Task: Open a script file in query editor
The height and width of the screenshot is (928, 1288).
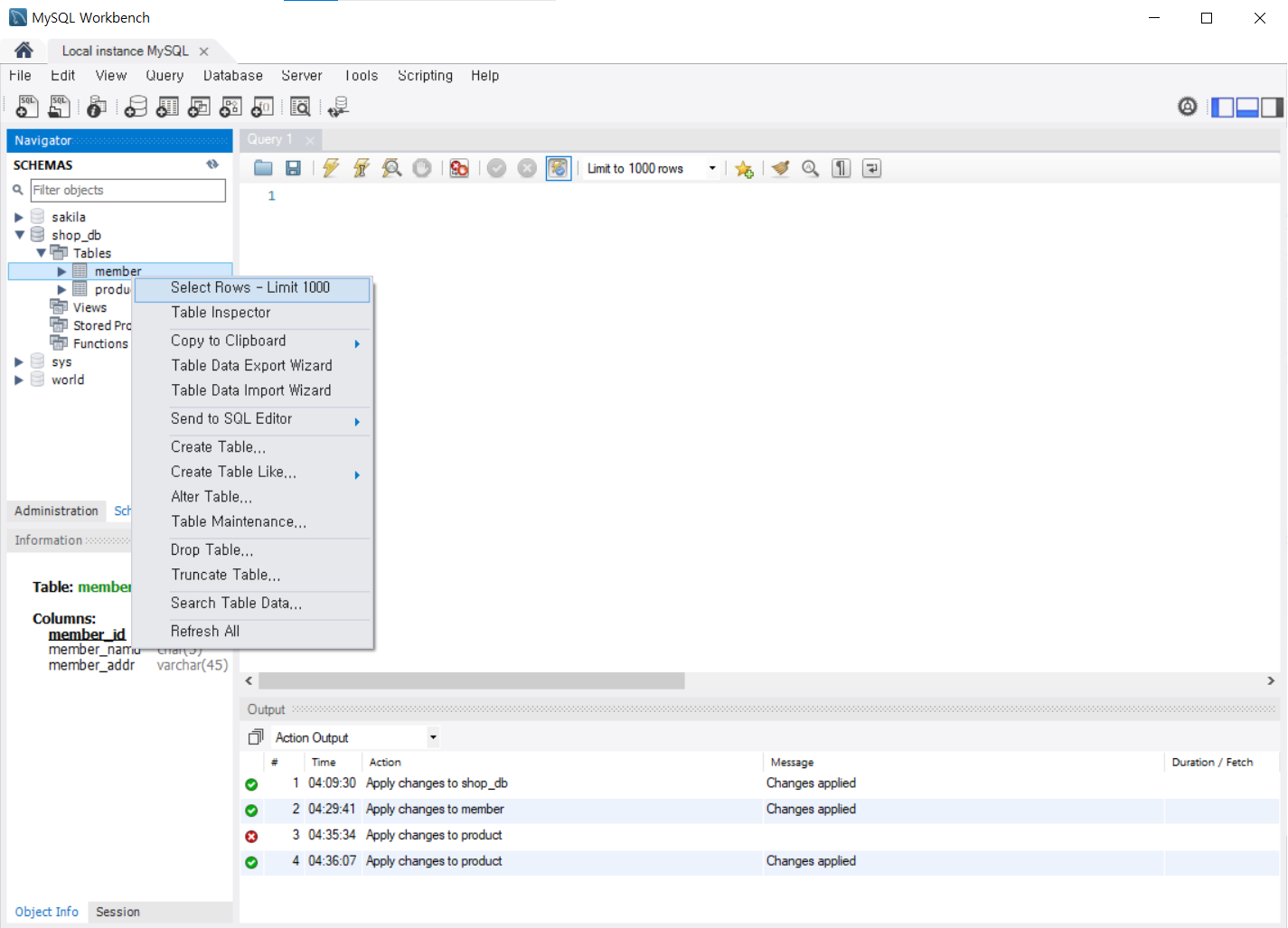Action: 263,168
